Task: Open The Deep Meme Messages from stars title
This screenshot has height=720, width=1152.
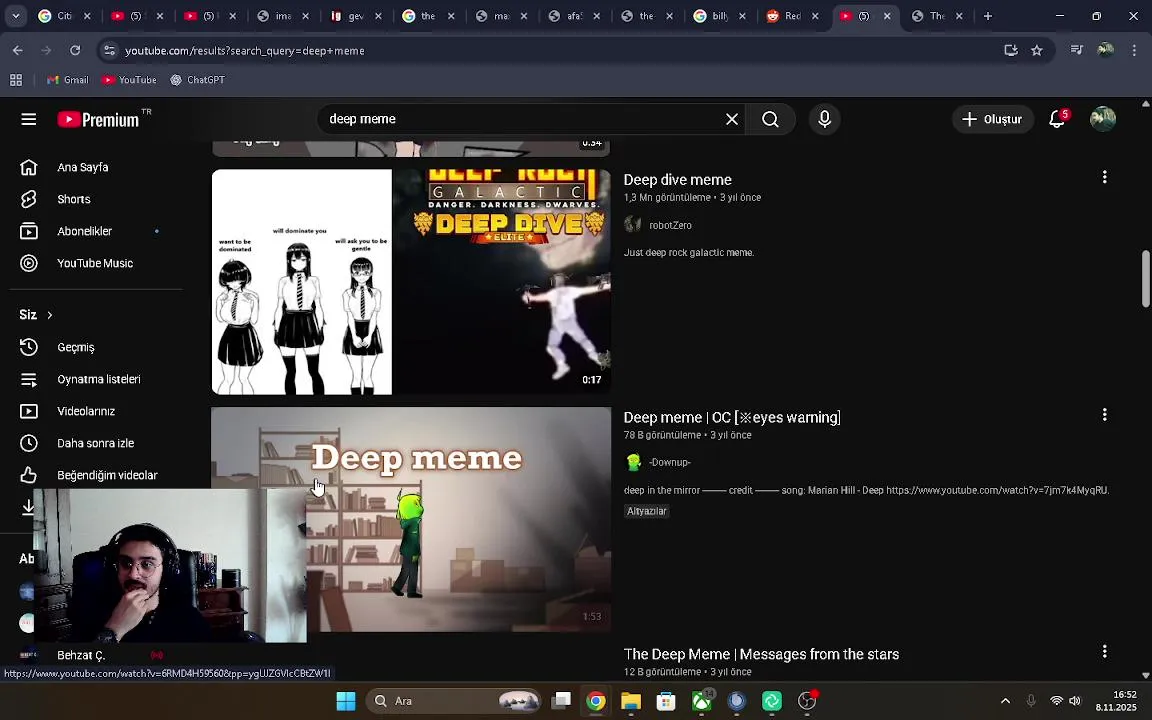Action: pos(761,654)
